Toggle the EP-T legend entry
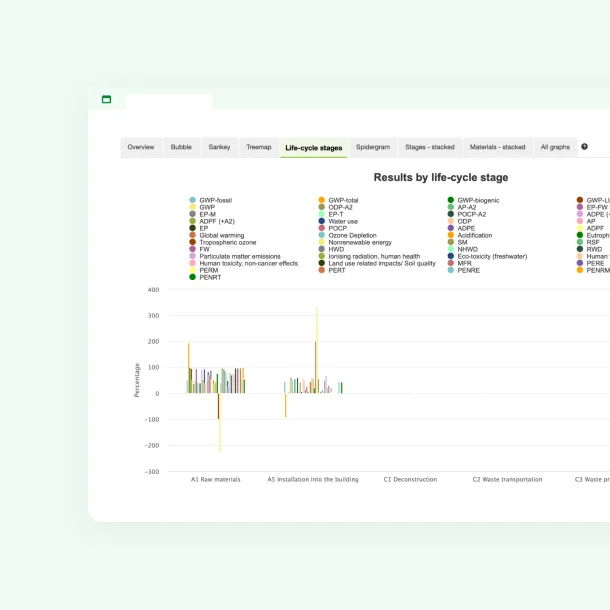610x610 pixels. [331, 214]
